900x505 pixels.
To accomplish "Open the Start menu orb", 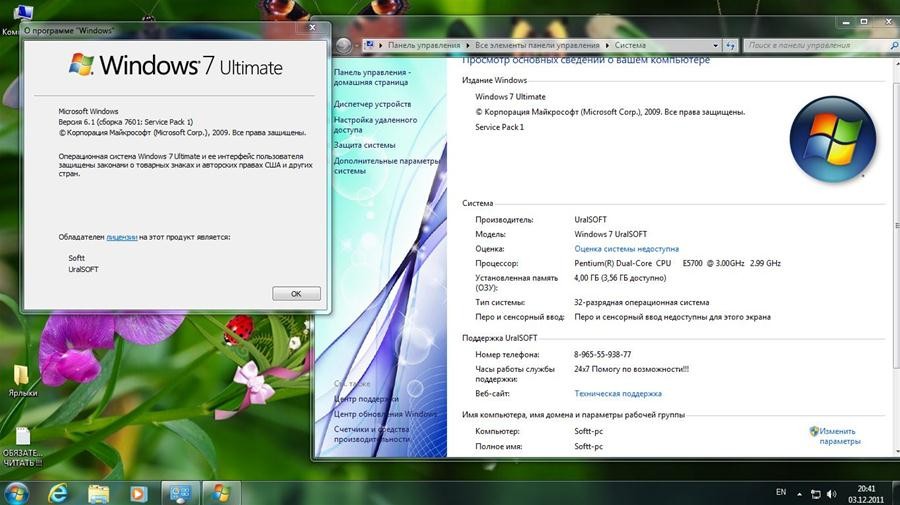I will pyautogui.click(x=16, y=493).
